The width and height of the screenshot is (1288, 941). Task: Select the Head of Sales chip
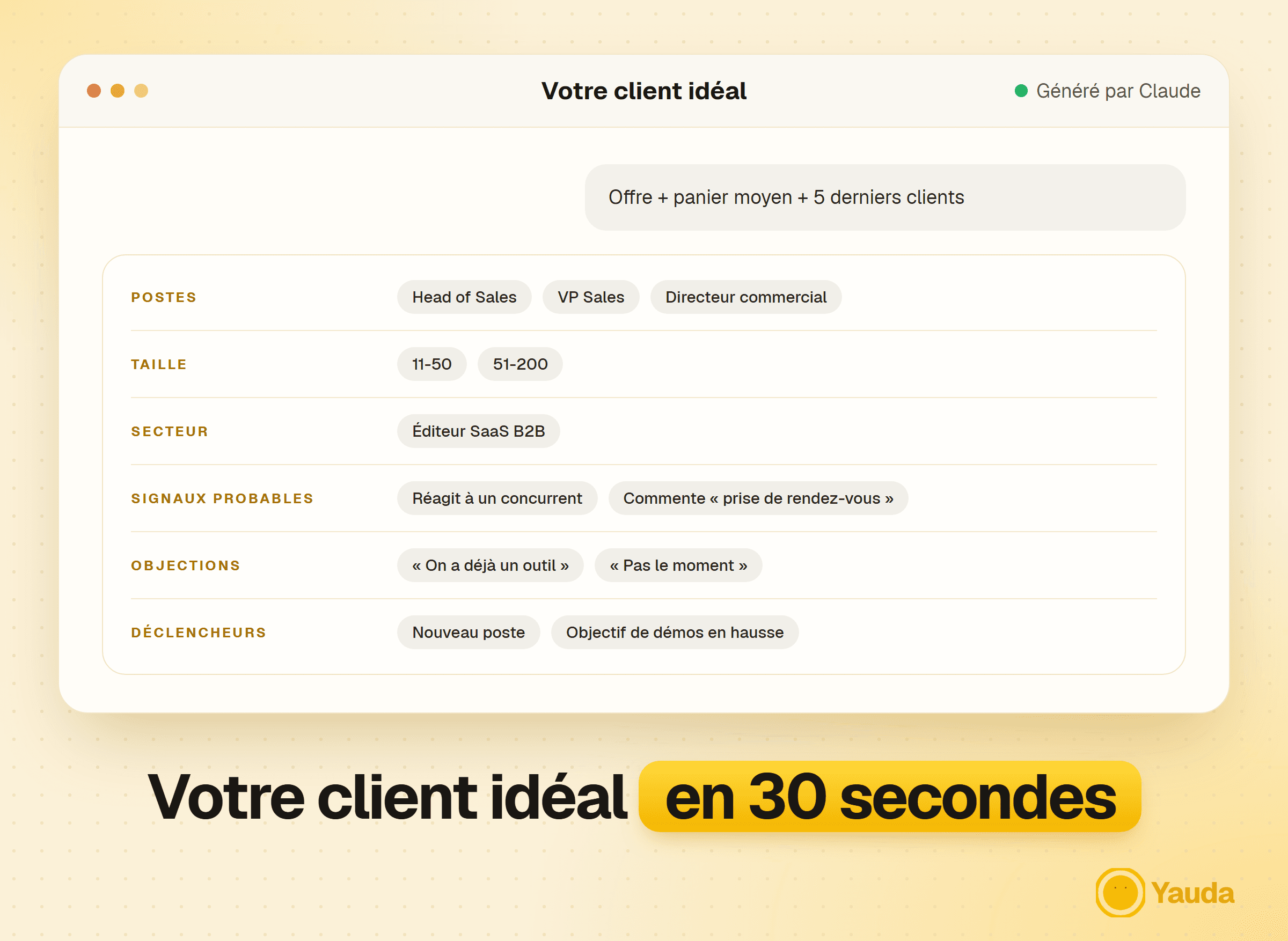[x=464, y=297]
